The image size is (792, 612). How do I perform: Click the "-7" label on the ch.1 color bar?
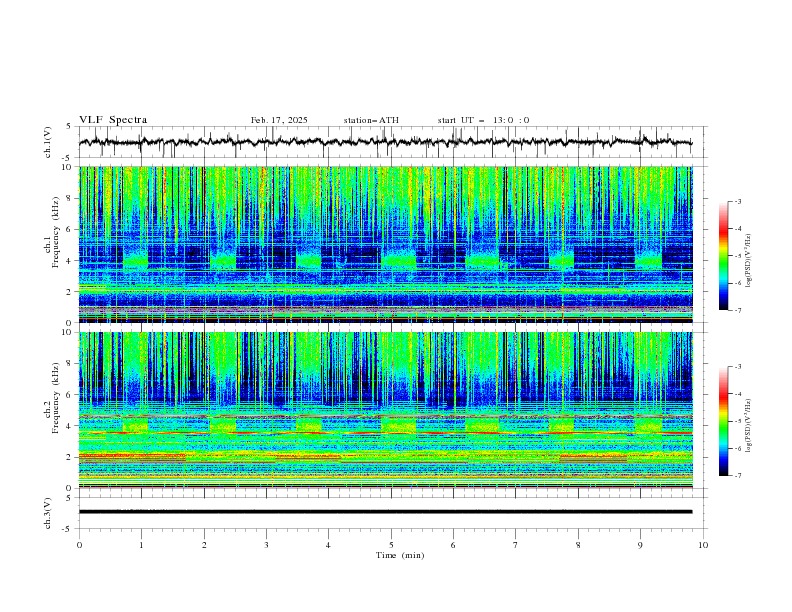pyautogui.click(x=738, y=310)
